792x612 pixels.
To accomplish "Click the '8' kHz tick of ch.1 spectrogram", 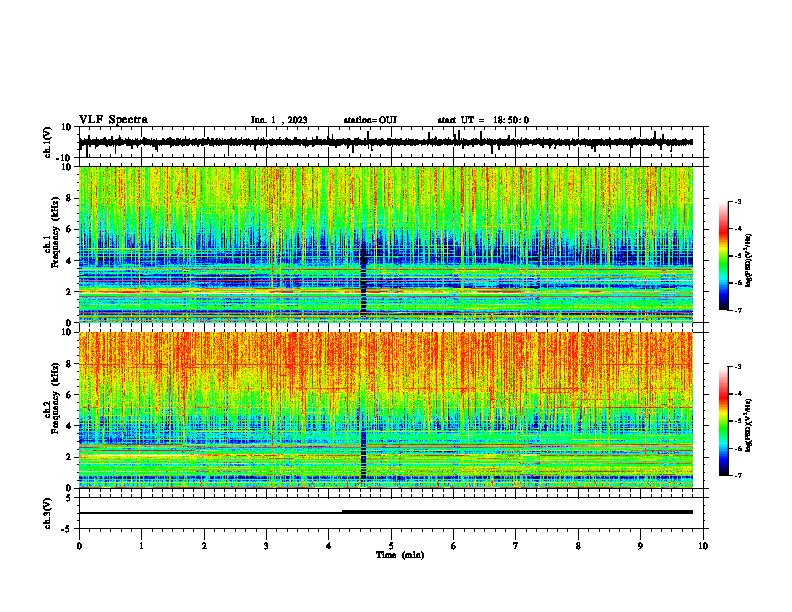I will click(x=69, y=198).
